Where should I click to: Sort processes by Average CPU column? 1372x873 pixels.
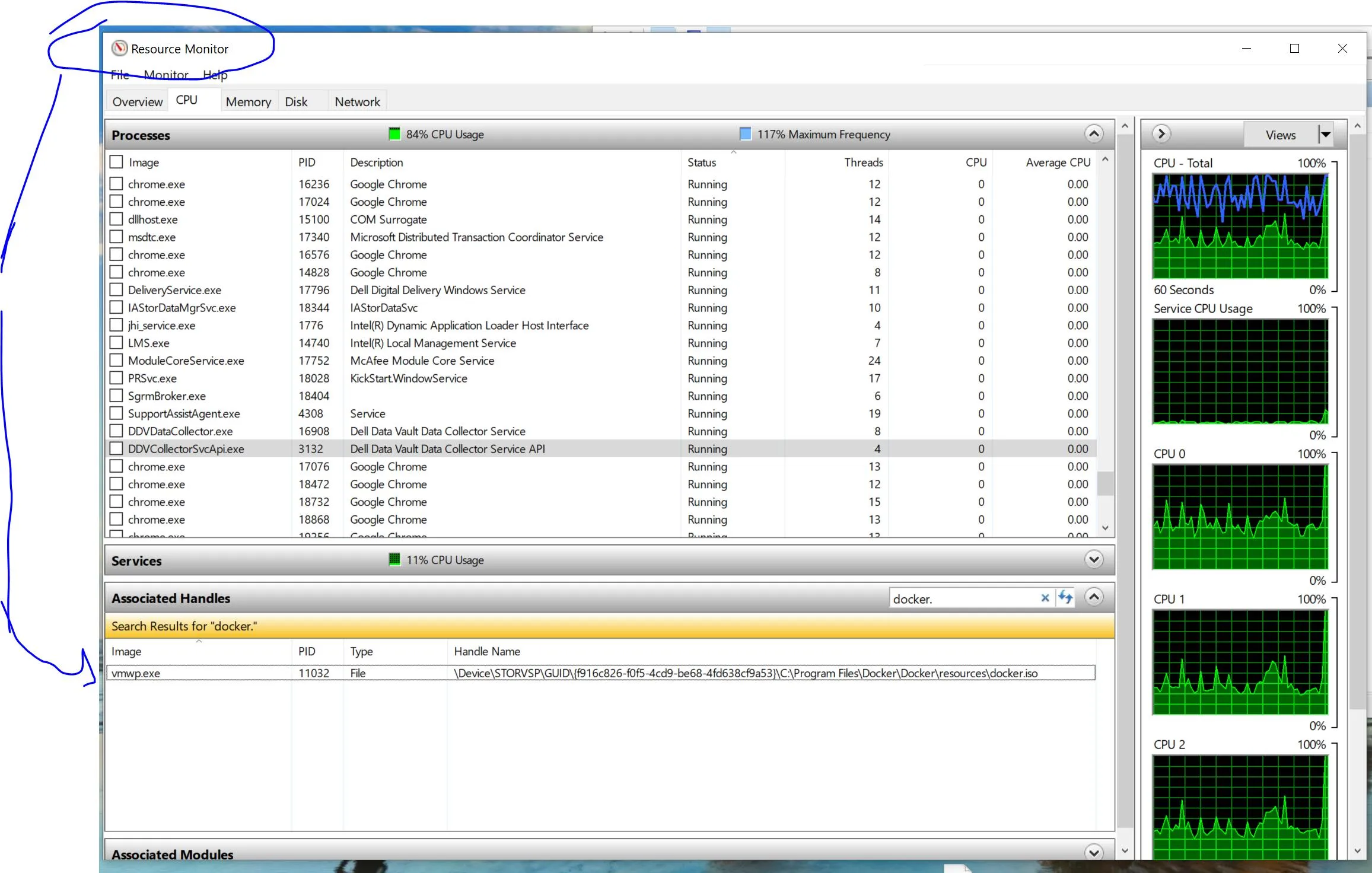tap(1058, 162)
